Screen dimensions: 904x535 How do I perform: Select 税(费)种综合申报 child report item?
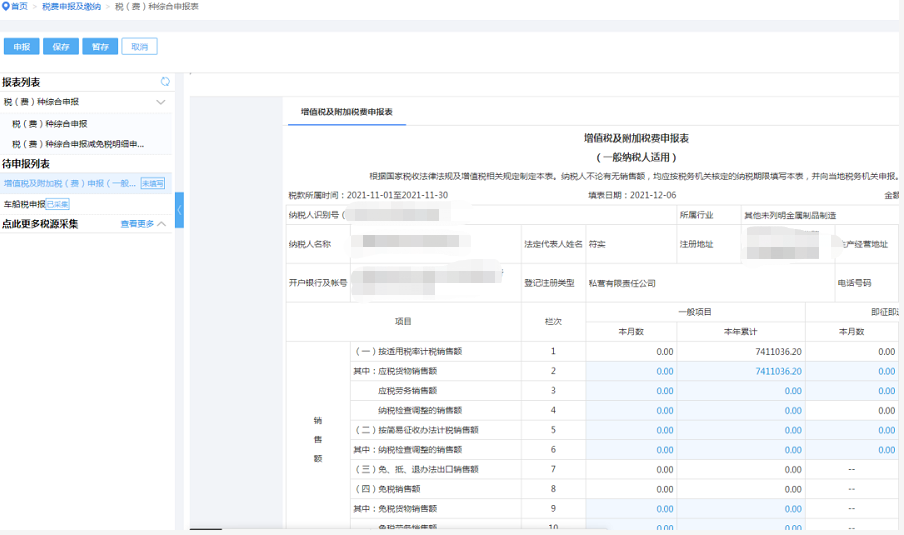[50, 124]
